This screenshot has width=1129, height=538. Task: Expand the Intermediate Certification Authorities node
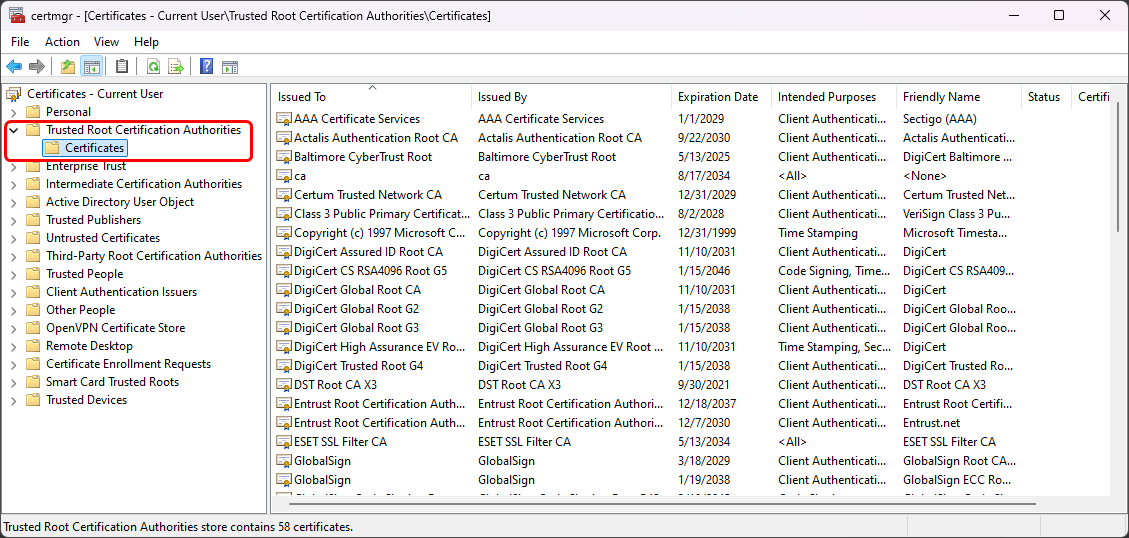[13, 184]
